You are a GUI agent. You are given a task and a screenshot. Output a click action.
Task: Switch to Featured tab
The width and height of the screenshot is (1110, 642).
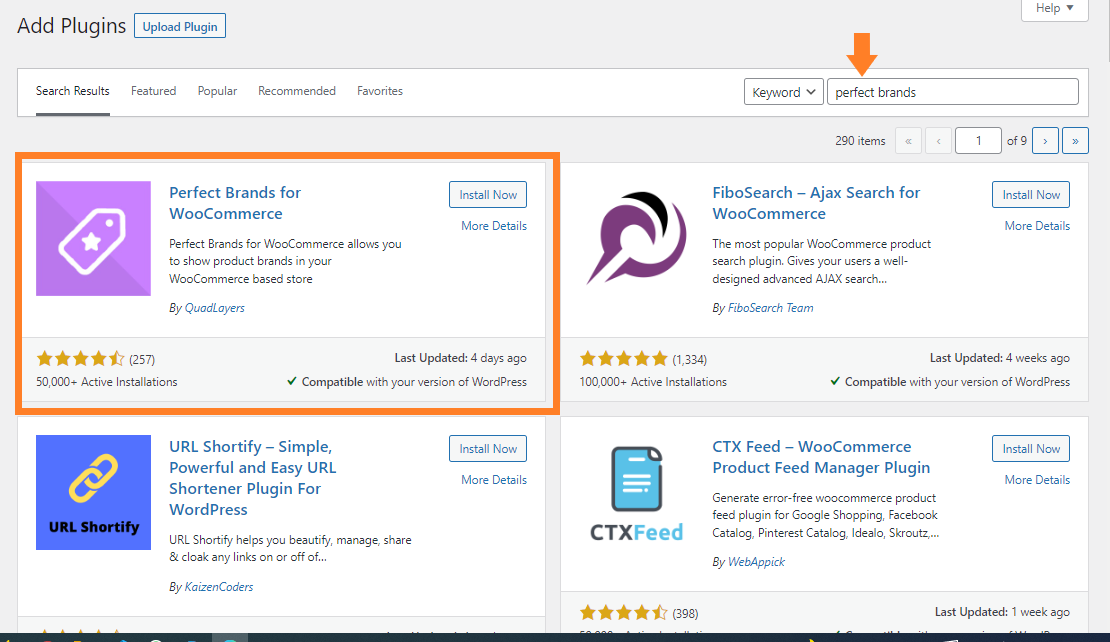click(154, 91)
